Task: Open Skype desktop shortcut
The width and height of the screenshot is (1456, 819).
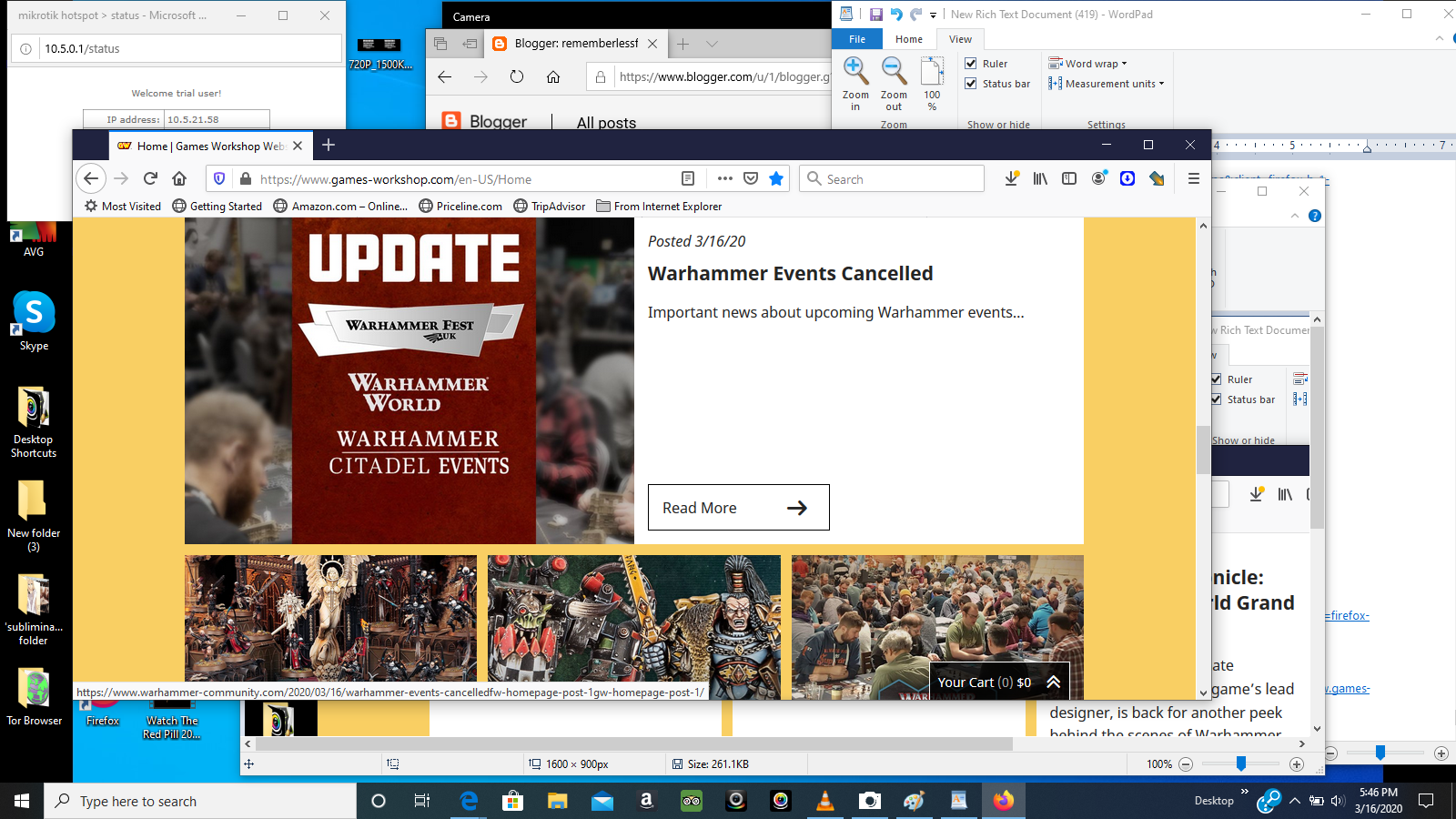Action: coord(34,321)
